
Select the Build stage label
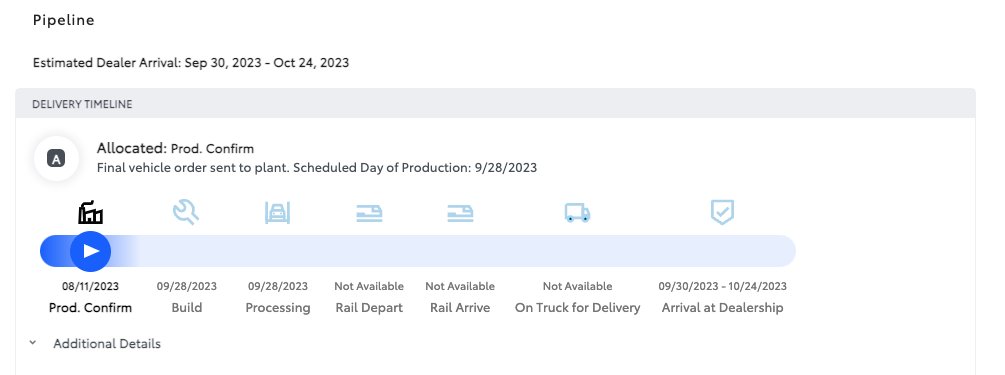click(x=187, y=308)
